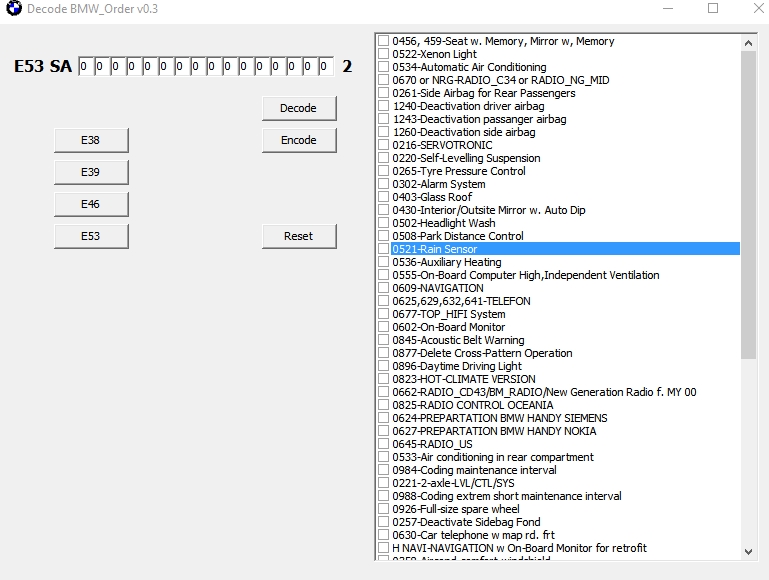Click the Decode button

pos(299,108)
